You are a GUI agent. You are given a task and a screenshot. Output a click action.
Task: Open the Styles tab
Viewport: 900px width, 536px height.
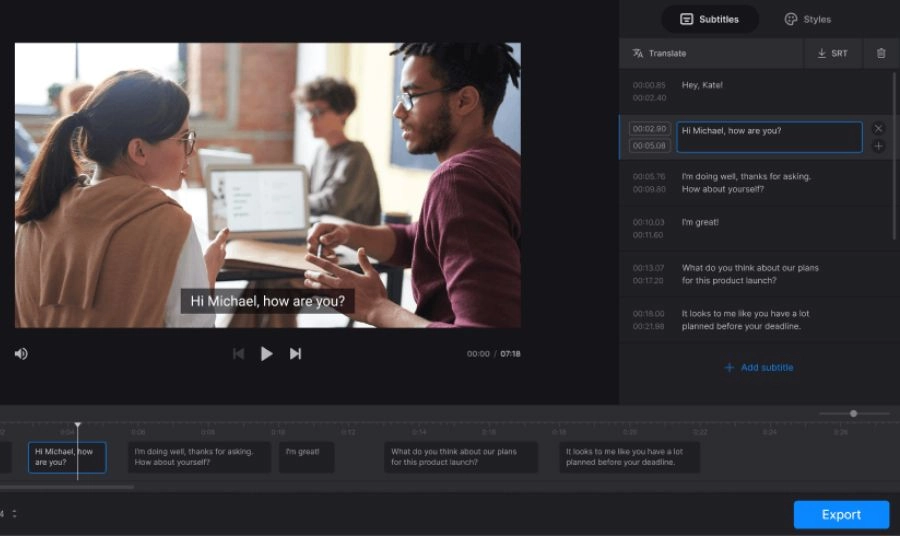[x=808, y=19]
